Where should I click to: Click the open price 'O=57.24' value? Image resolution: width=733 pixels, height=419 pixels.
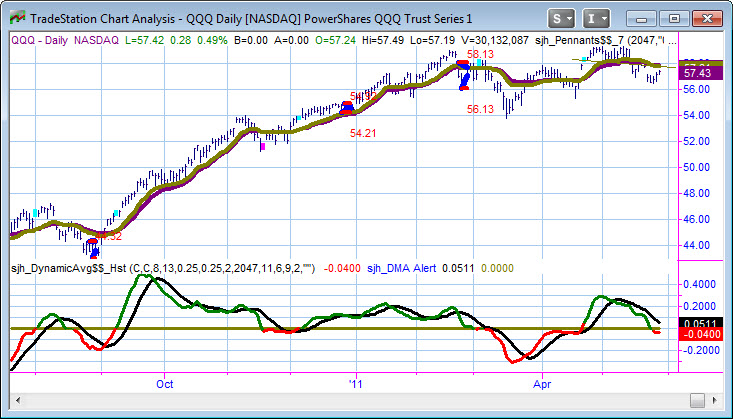(x=336, y=41)
